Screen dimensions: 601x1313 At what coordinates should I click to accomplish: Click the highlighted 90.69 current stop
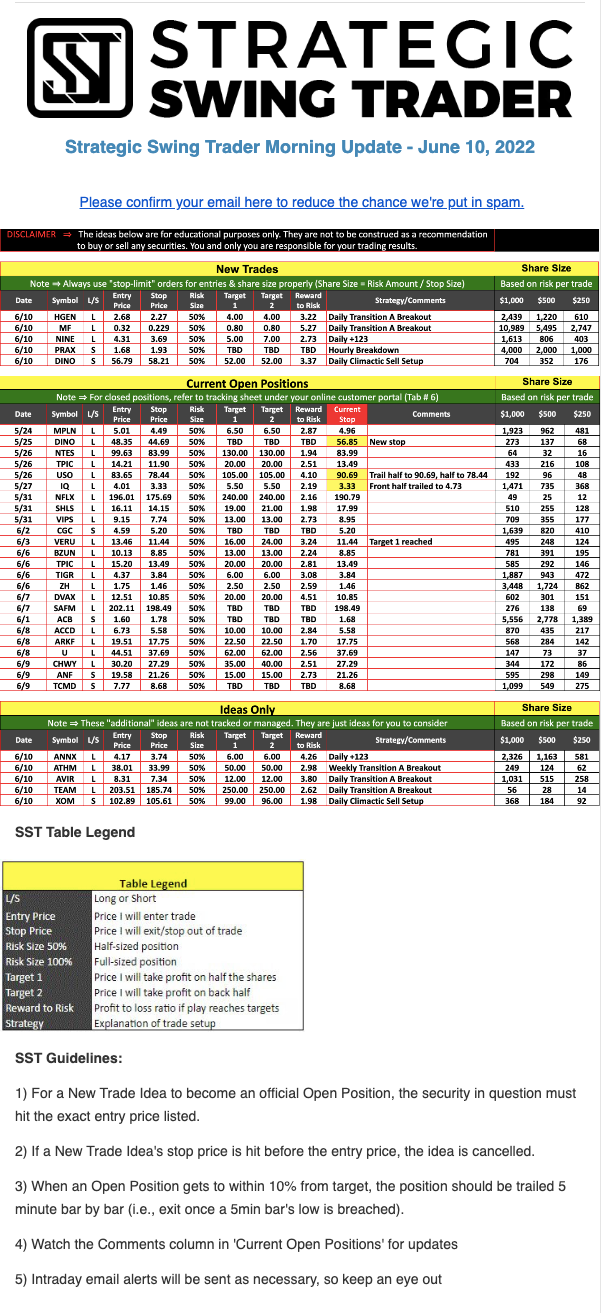(x=347, y=474)
